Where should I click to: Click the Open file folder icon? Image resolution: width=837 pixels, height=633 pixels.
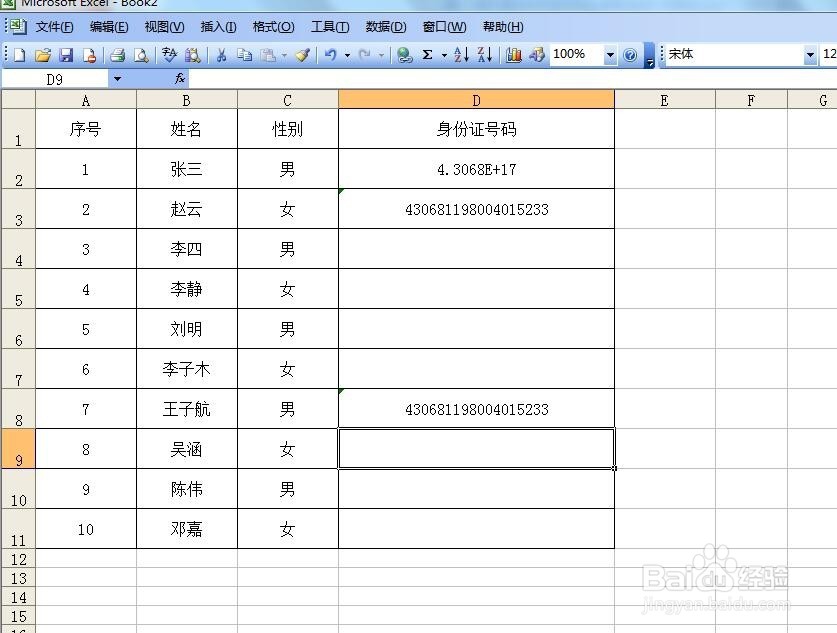(x=43, y=55)
